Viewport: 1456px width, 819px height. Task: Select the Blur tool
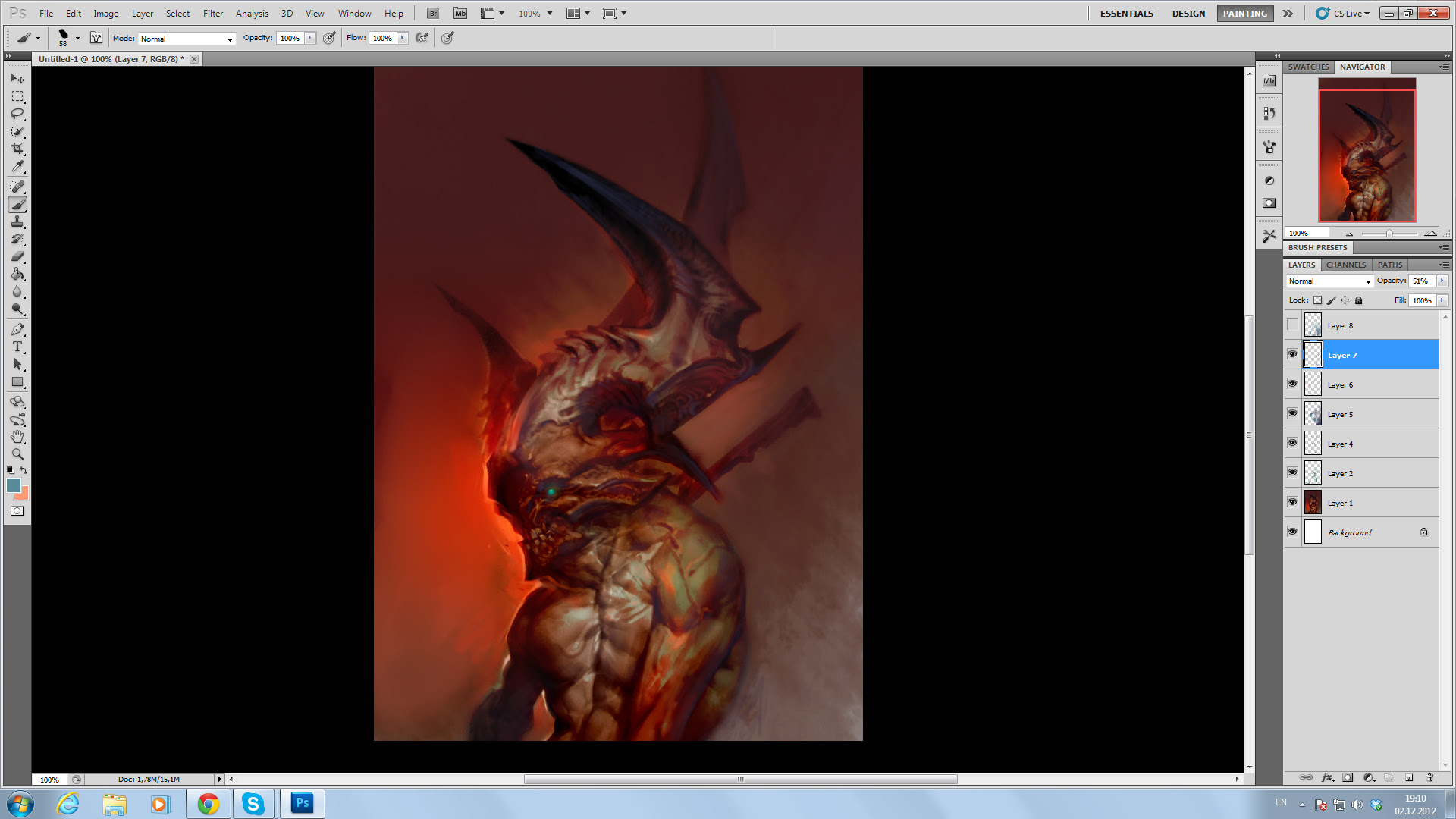[x=17, y=291]
